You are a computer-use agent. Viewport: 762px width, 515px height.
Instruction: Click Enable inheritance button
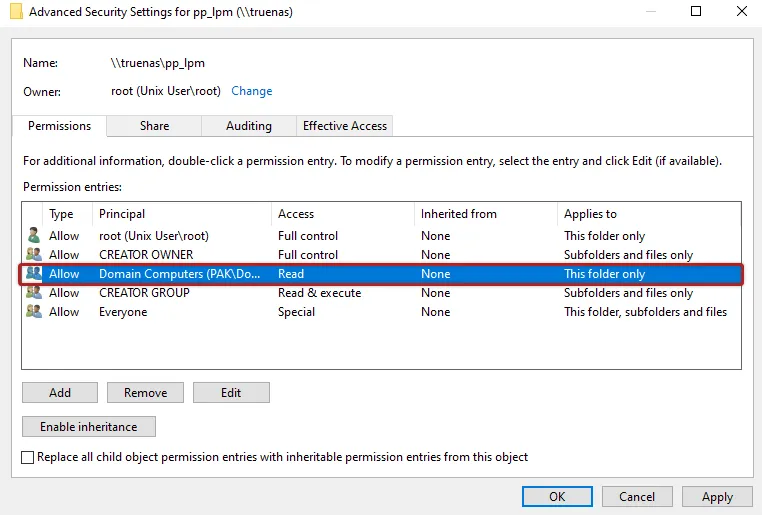click(88, 427)
